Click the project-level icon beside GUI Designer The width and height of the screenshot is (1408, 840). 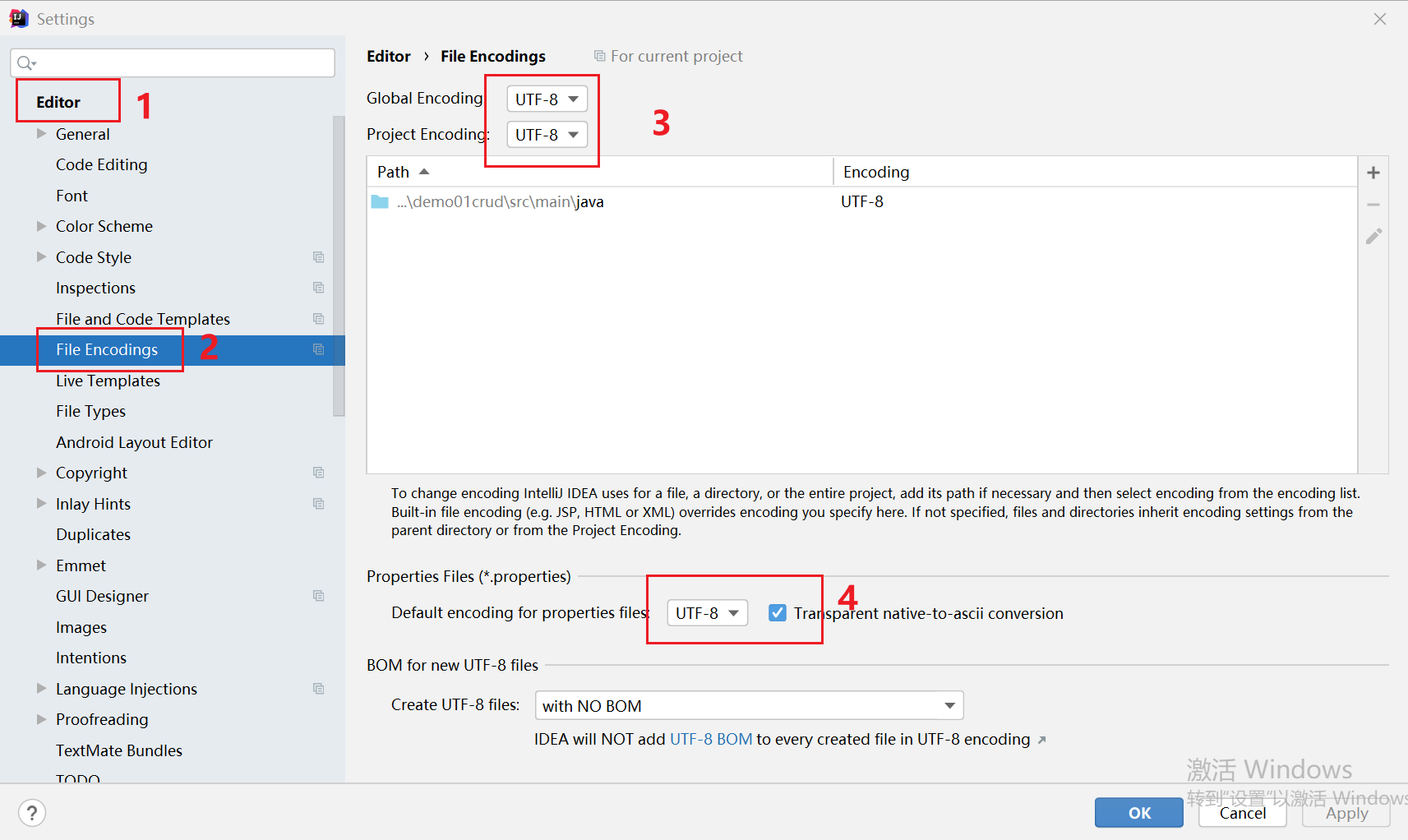point(319,596)
